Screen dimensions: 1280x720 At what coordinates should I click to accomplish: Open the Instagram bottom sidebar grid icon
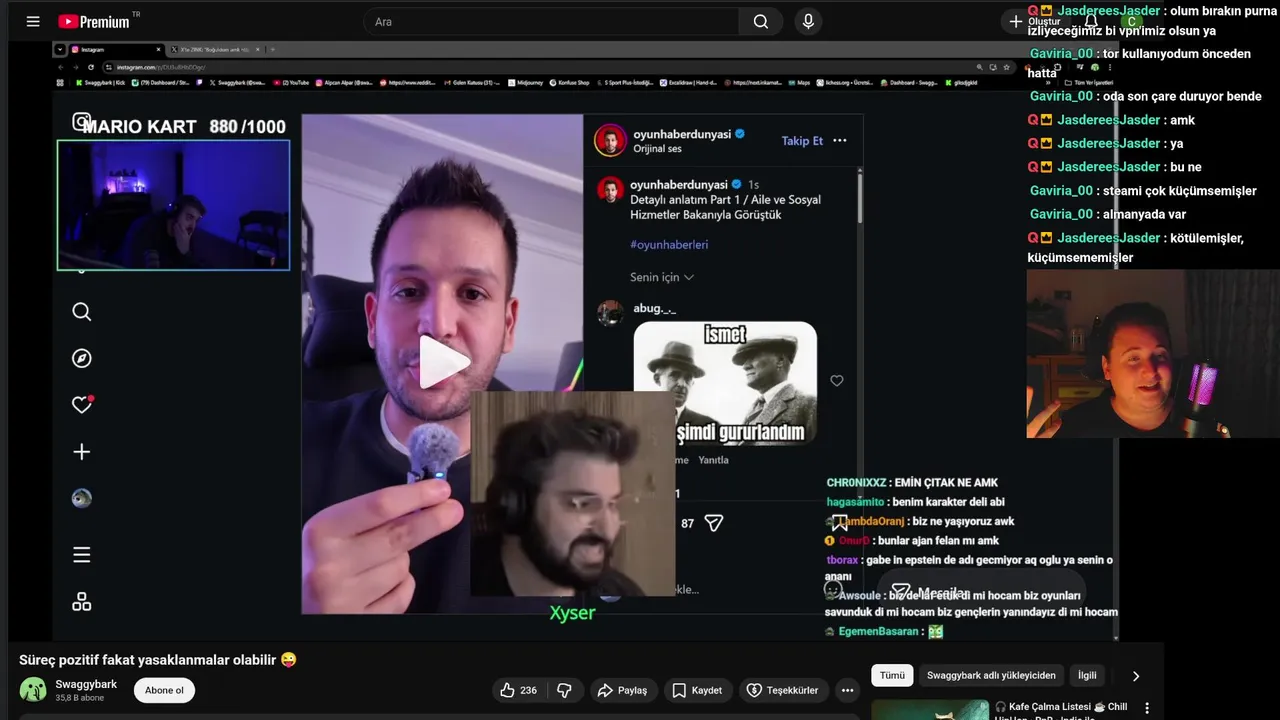[82, 602]
